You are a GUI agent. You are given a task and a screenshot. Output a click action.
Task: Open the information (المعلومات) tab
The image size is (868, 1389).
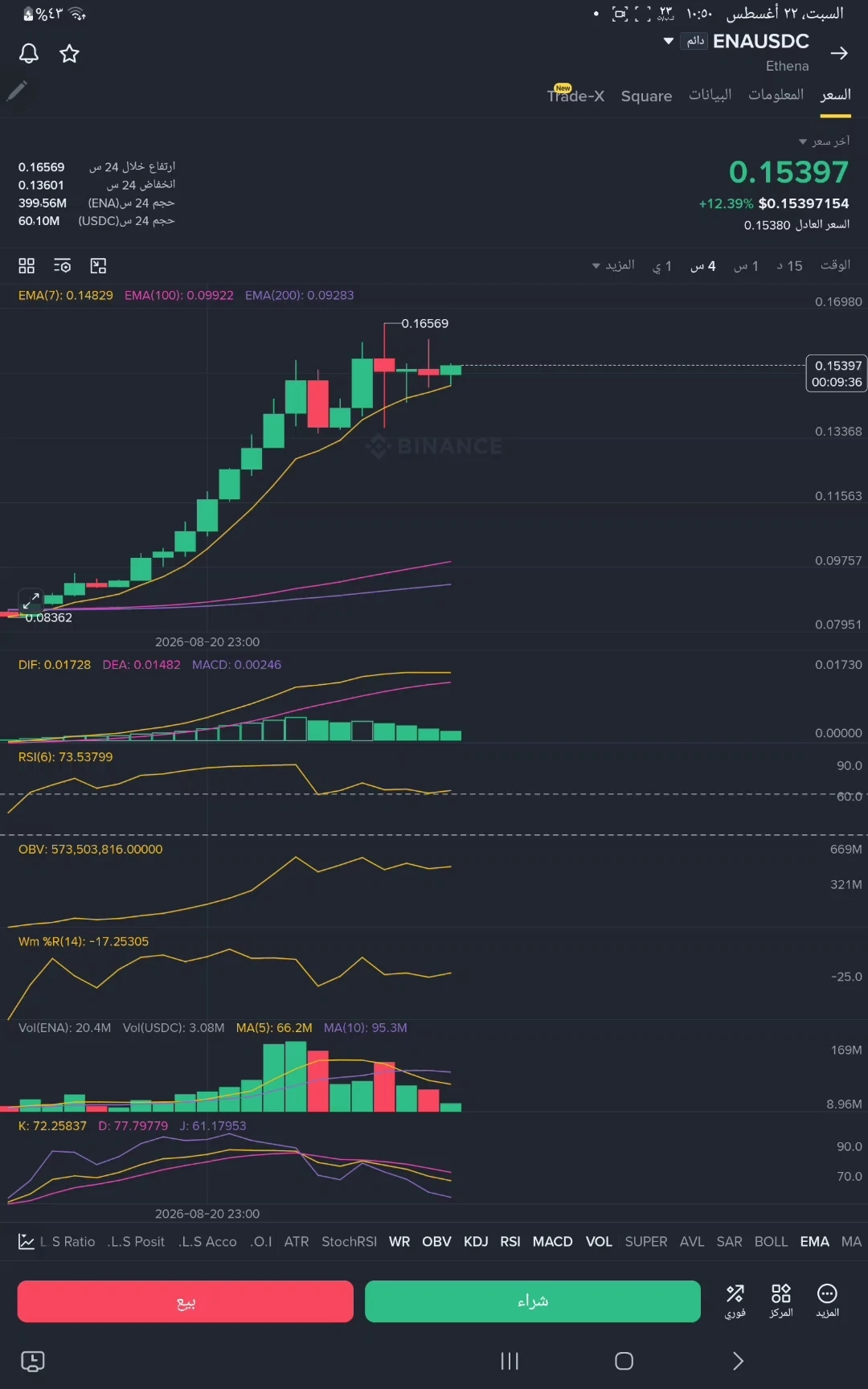[x=776, y=95]
